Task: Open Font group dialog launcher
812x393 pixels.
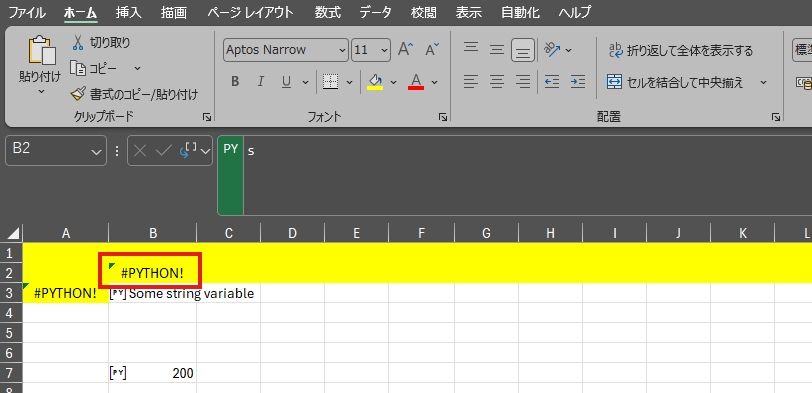Action: pos(442,118)
